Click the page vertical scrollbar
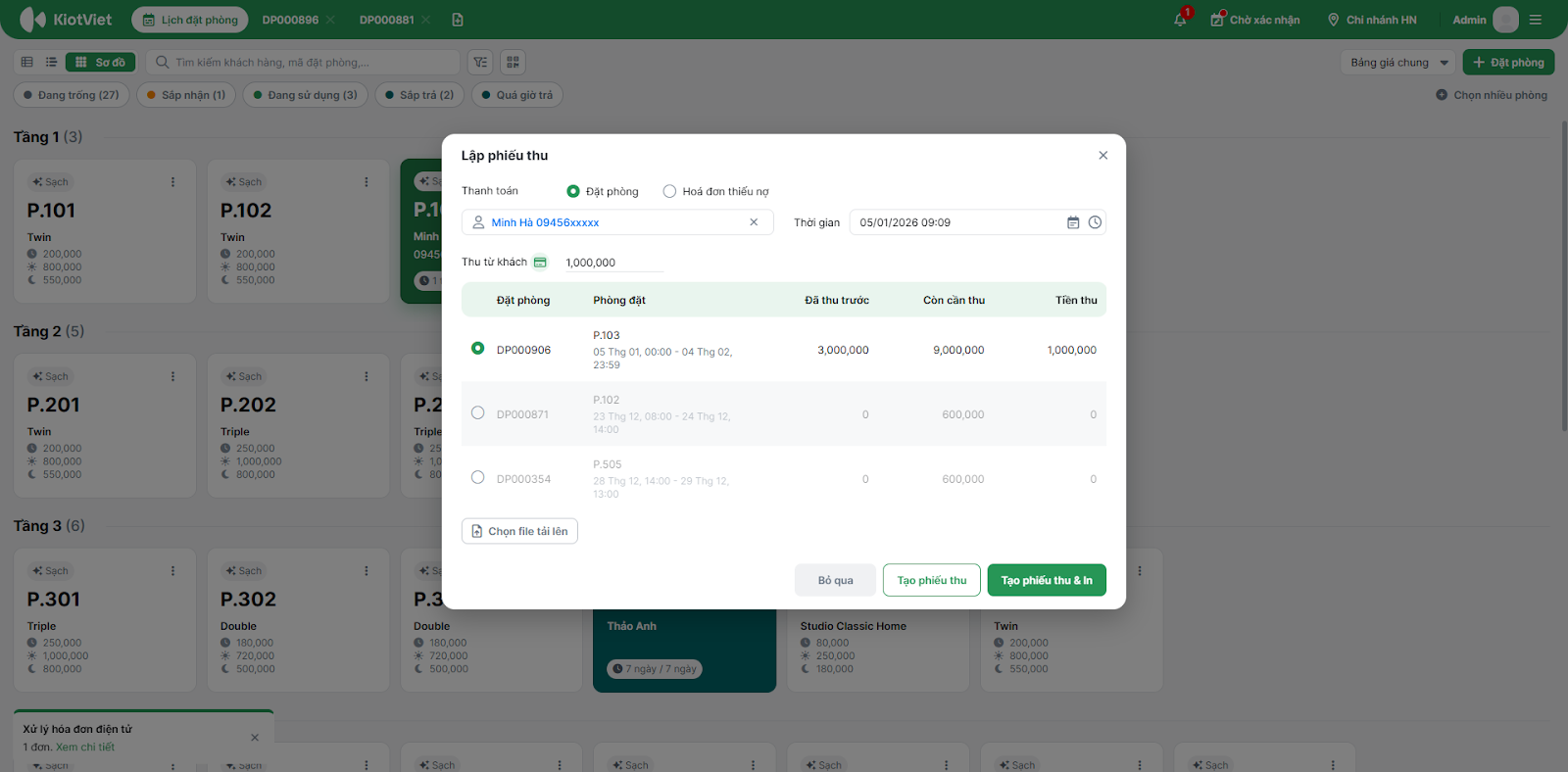Viewport: 1568px width, 772px height. tap(1563, 274)
